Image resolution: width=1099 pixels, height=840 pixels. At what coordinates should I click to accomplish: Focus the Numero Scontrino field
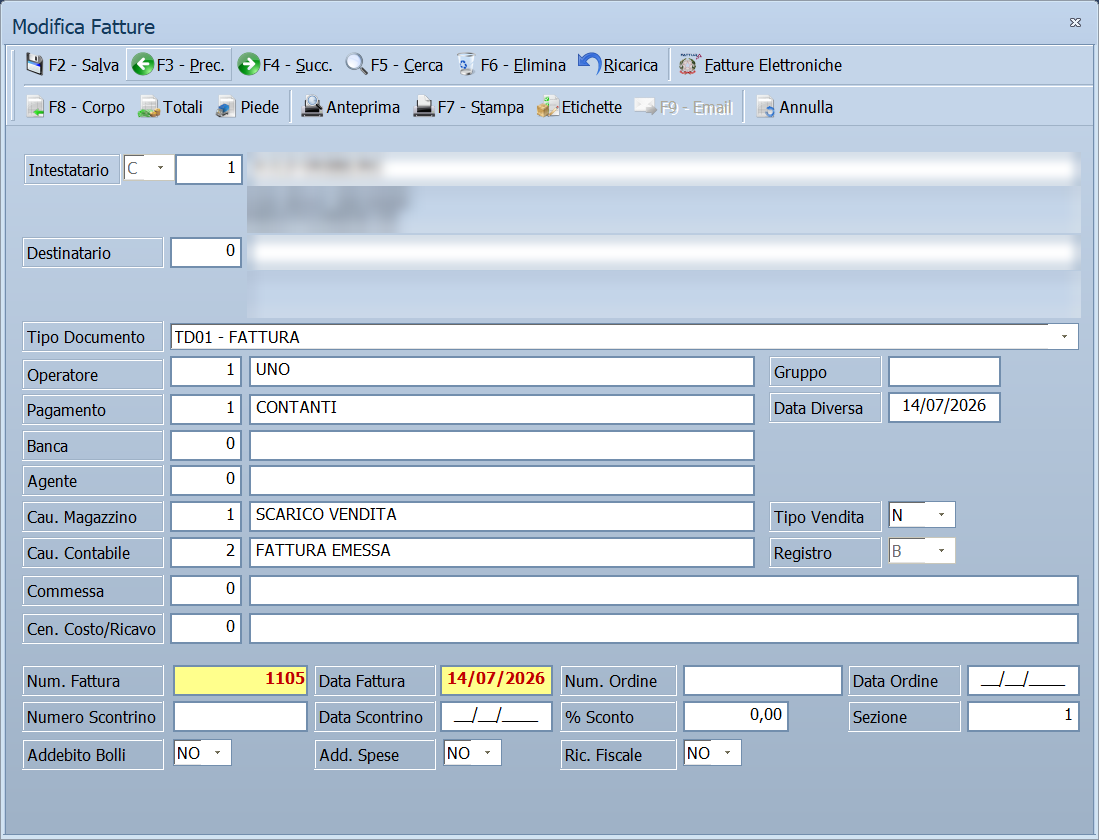click(240, 716)
